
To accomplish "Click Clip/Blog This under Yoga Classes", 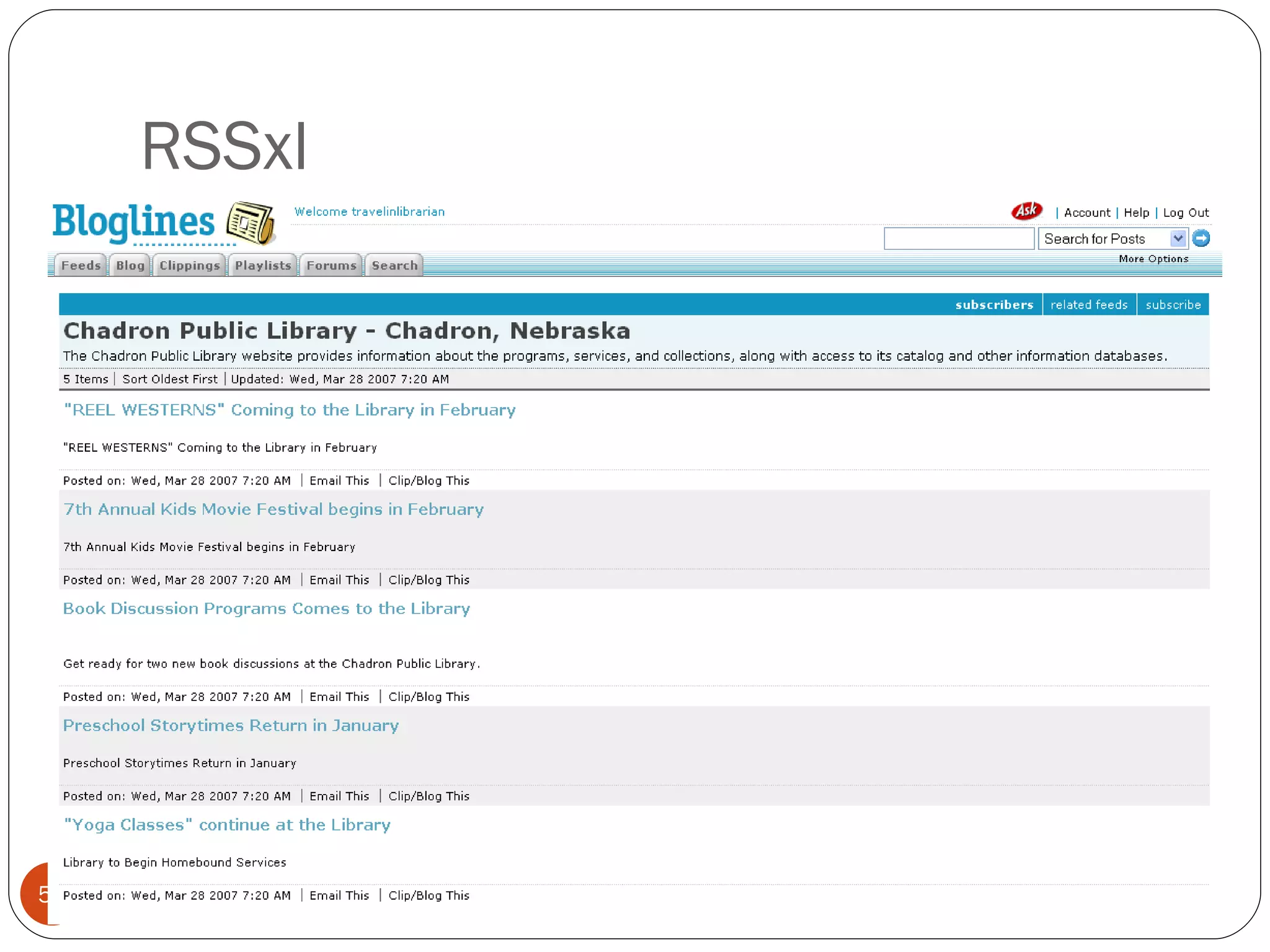I will (x=429, y=896).
